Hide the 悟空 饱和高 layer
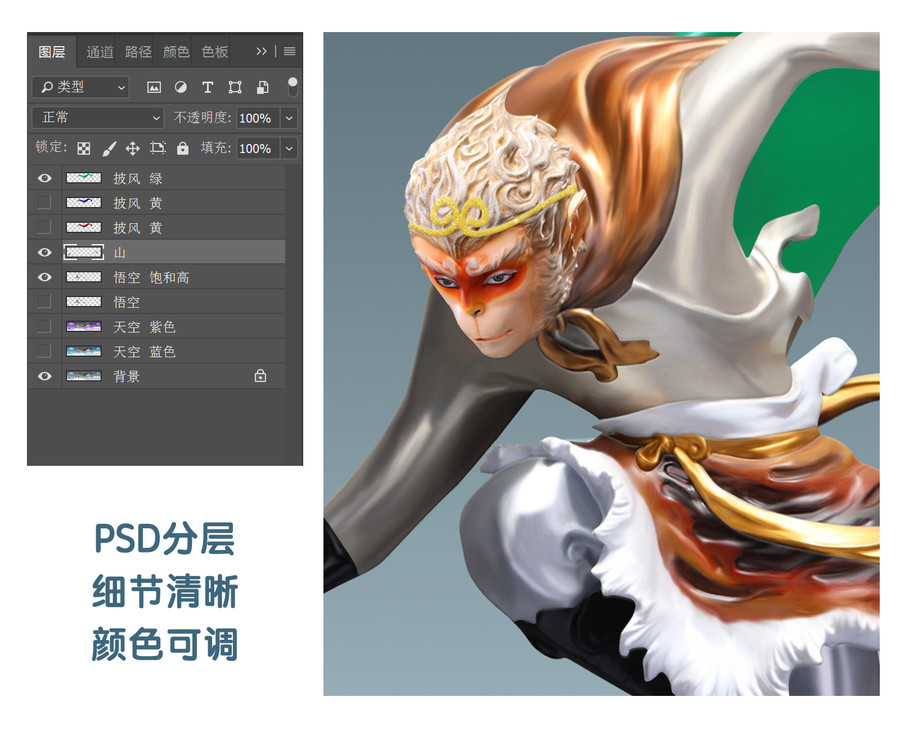Viewport: 900px width, 737px height. click(x=44, y=277)
